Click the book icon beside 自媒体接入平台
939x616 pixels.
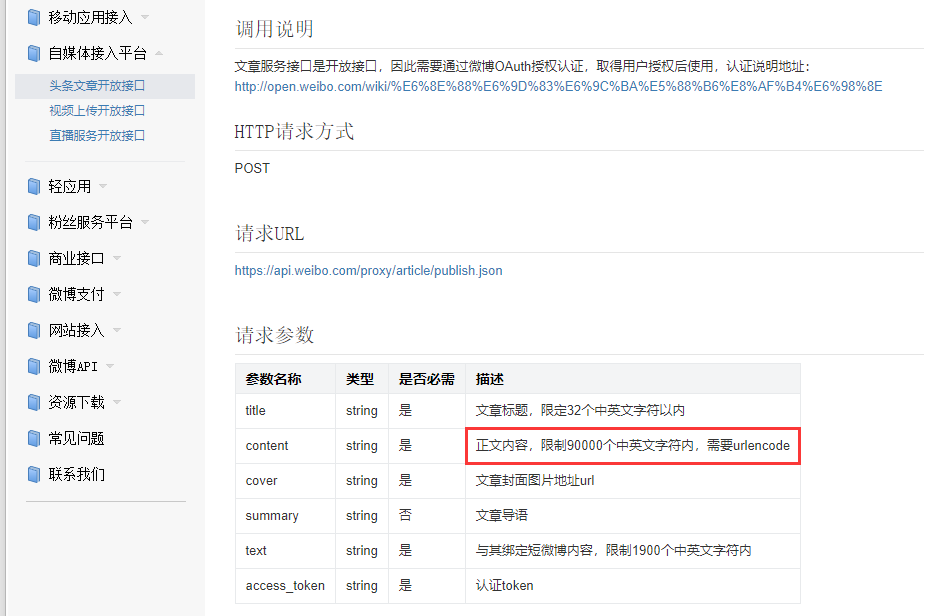35,54
